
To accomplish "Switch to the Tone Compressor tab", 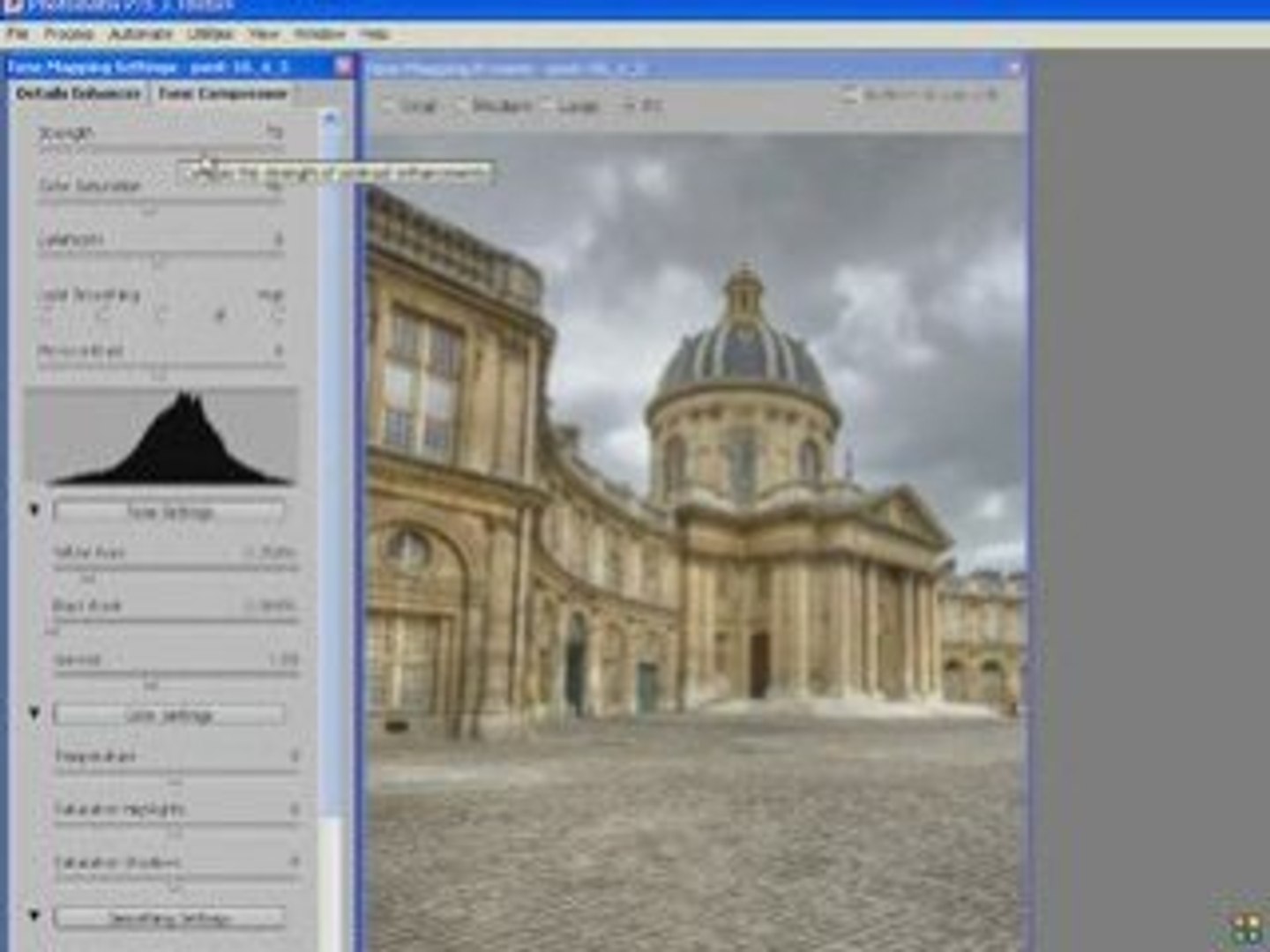I will [222, 93].
